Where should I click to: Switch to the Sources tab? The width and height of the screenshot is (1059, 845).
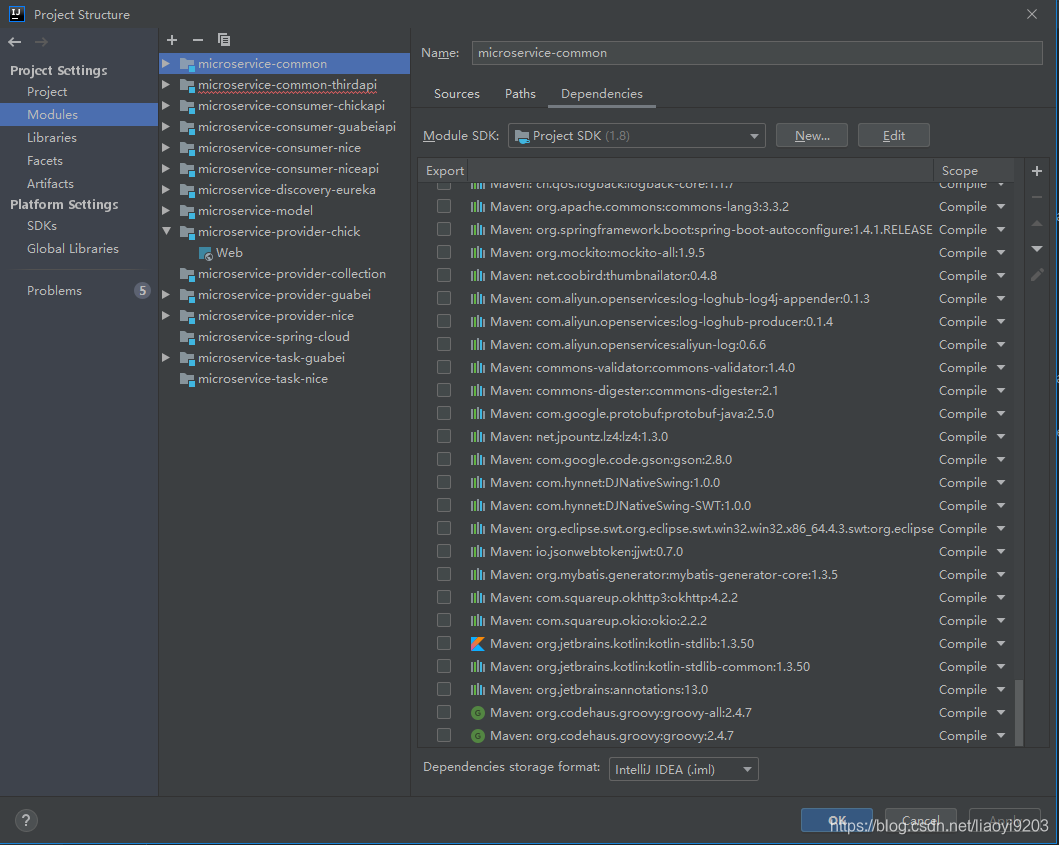[457, 94]
